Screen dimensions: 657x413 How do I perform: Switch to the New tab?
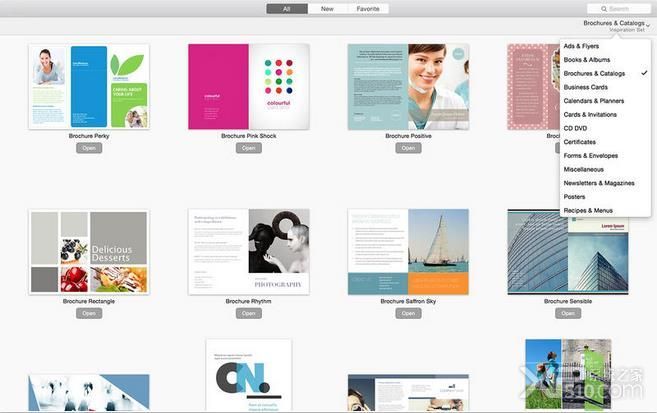tap(327, 9)
